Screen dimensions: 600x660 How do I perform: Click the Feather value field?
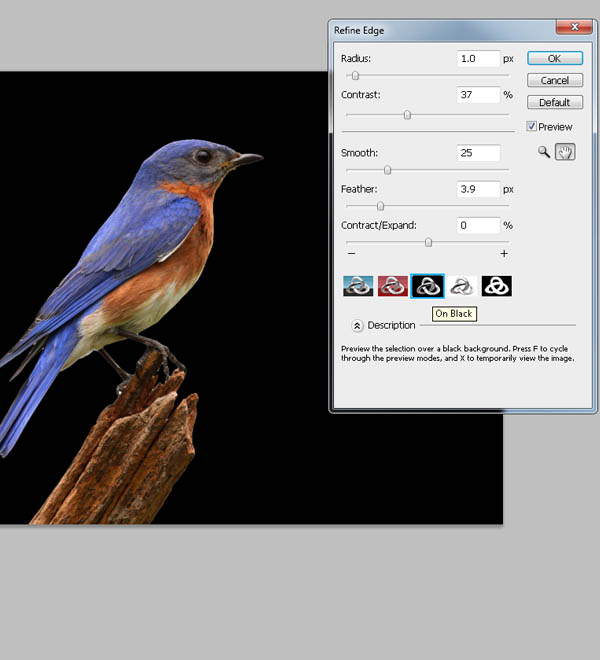pos(478,189)
